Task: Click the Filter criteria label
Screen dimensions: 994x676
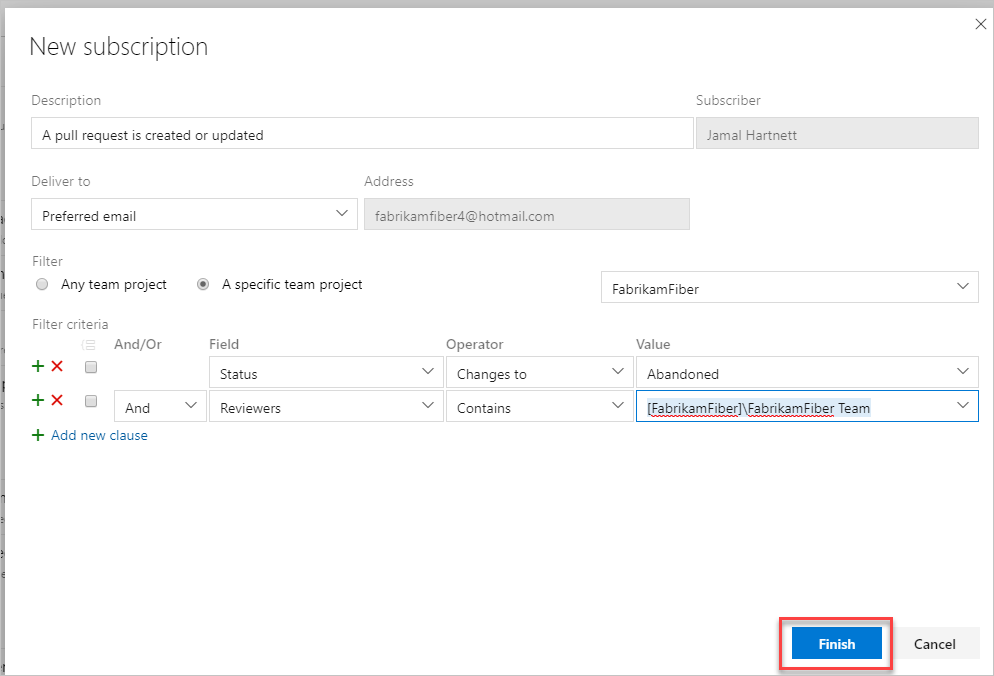Action: pos(70,324)
